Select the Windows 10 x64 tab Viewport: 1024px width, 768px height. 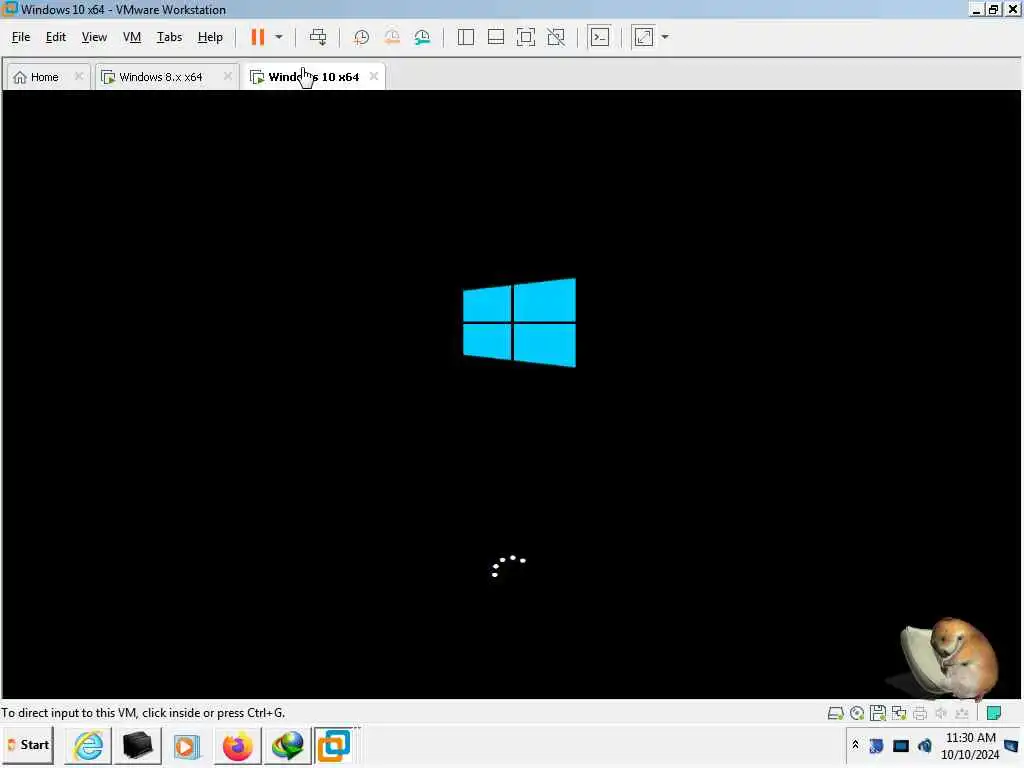pyautogui.click(x=313, y=77)
